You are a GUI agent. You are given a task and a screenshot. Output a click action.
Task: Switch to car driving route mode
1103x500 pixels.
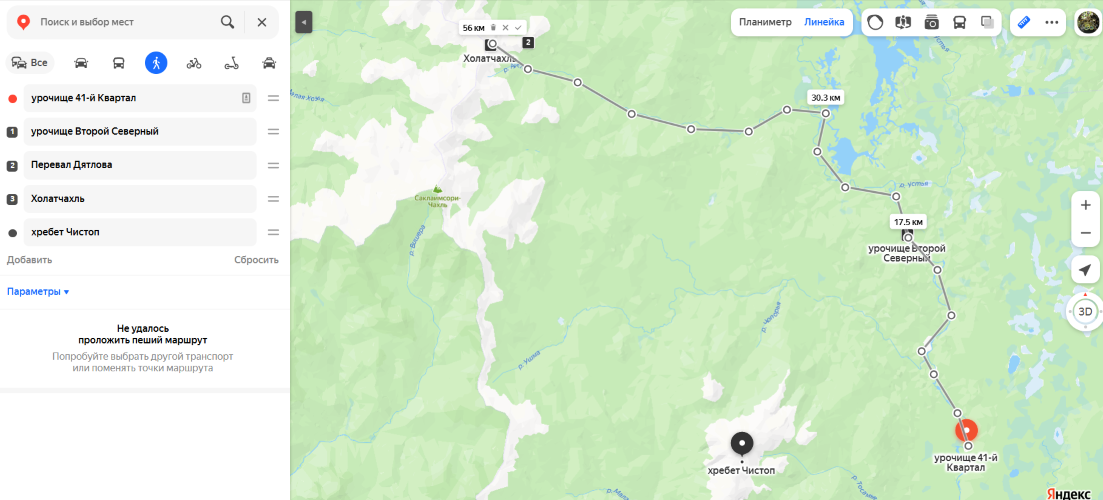tap(81, 63)
